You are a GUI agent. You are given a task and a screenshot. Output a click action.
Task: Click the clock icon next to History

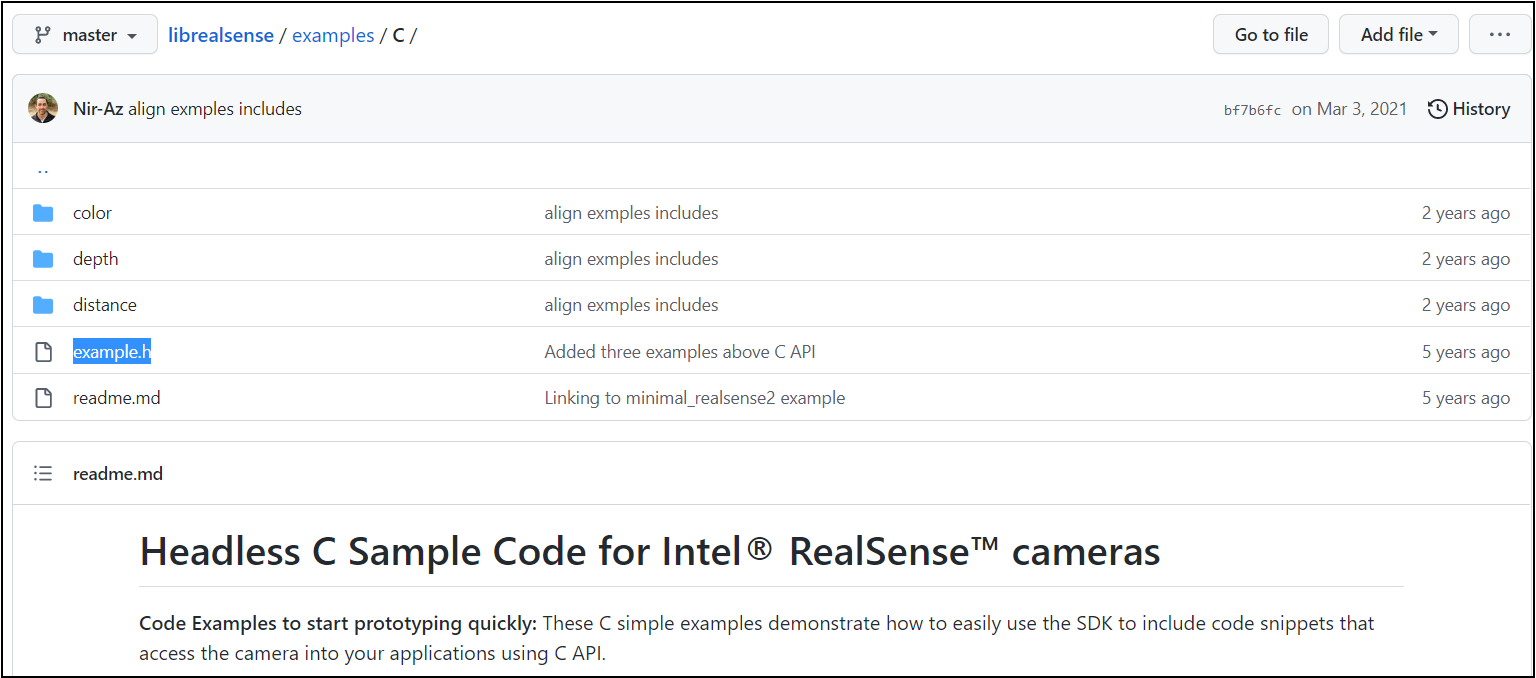pos(1436,108)
